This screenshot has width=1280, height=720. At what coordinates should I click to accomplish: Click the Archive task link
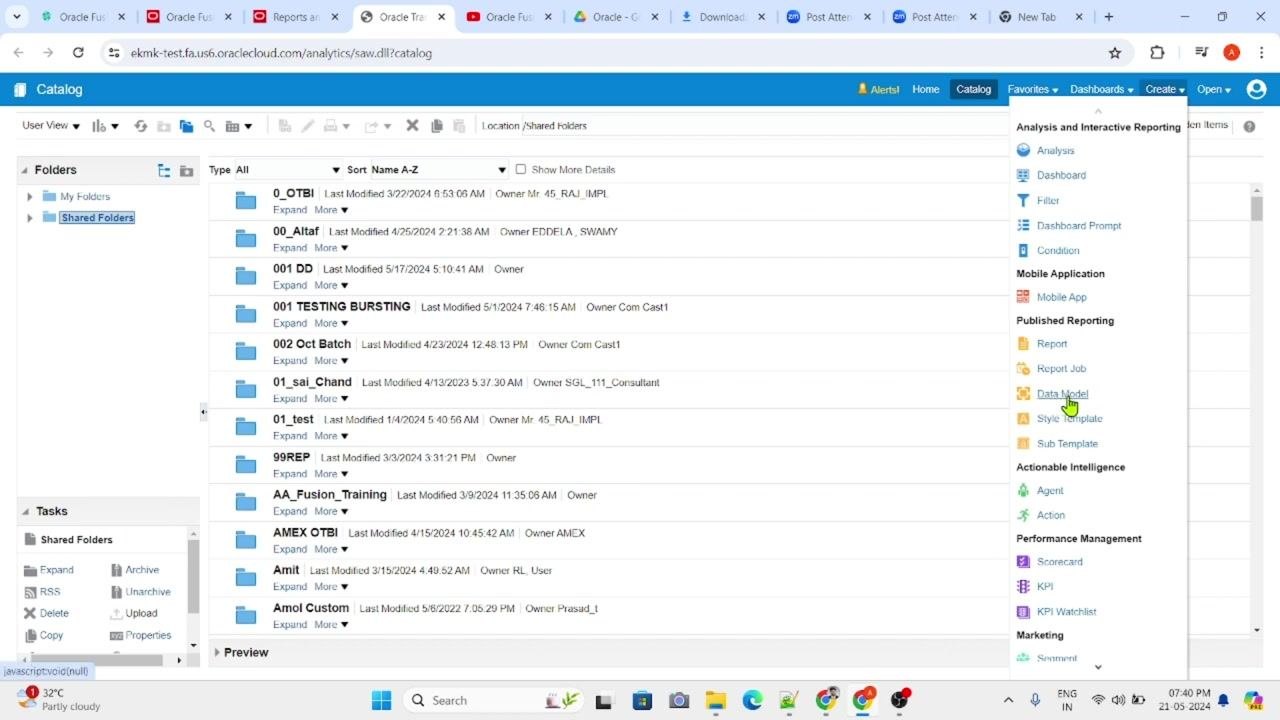[x=142, y=570]
